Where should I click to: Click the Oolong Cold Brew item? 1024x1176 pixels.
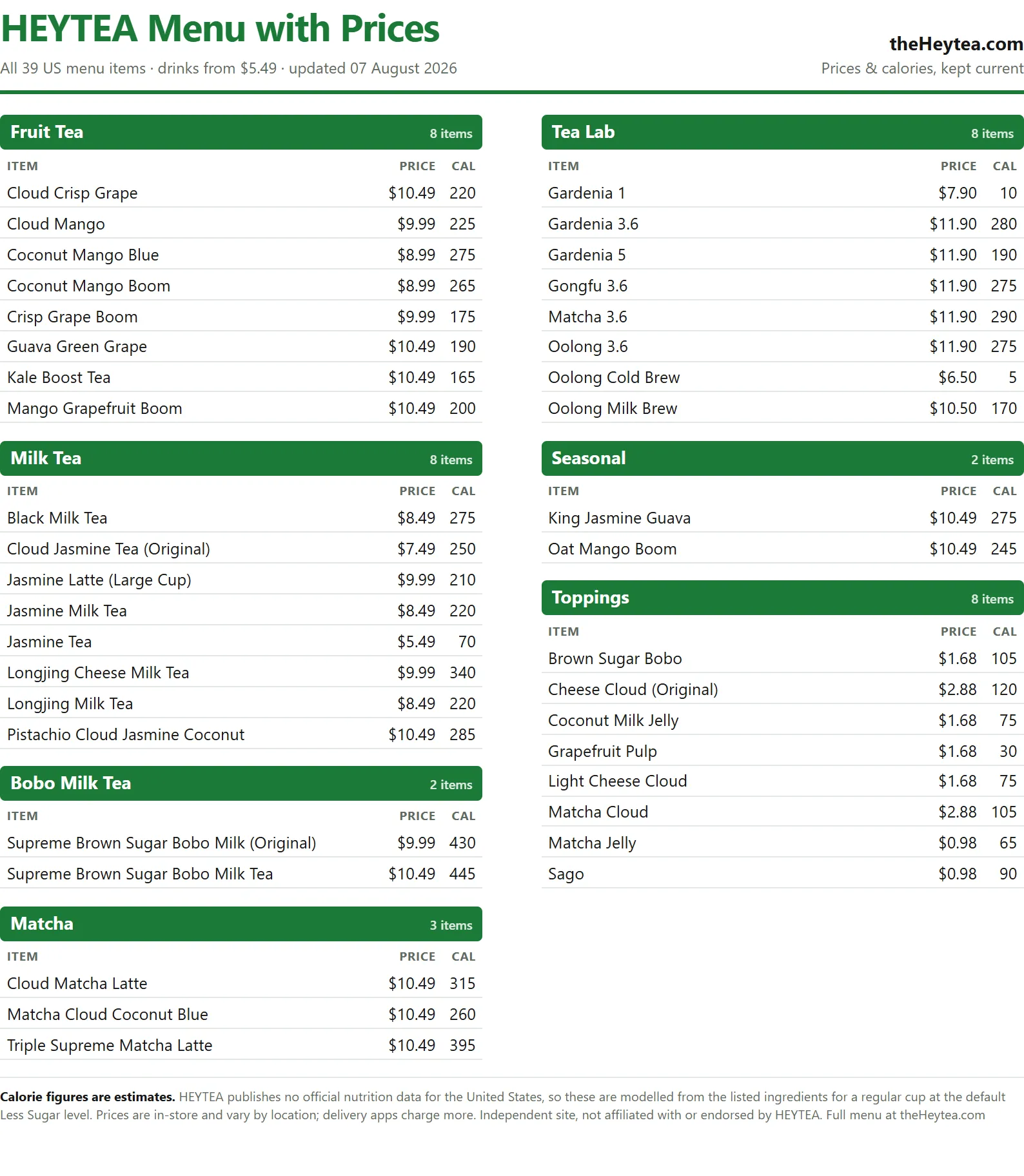click(x=782, y=377)
